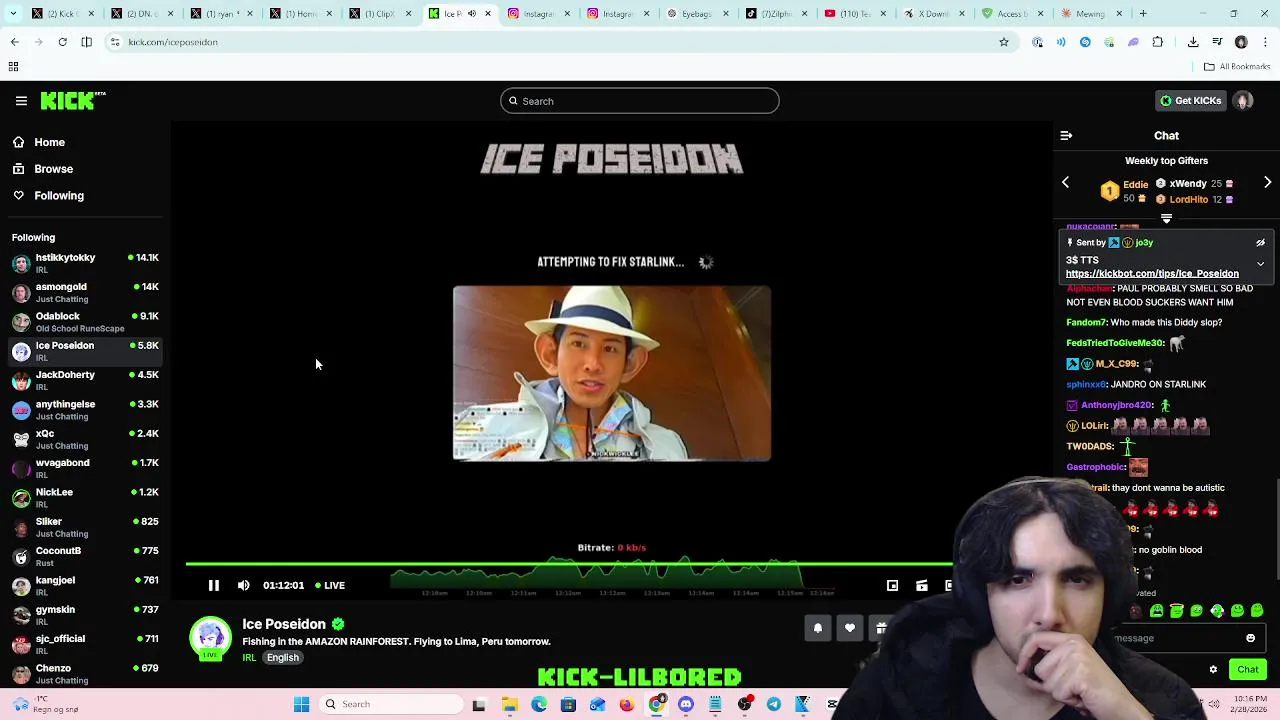1280x720 pixels.
Task: Open the Following page from sidebar
Action: (x=58, y=196)
